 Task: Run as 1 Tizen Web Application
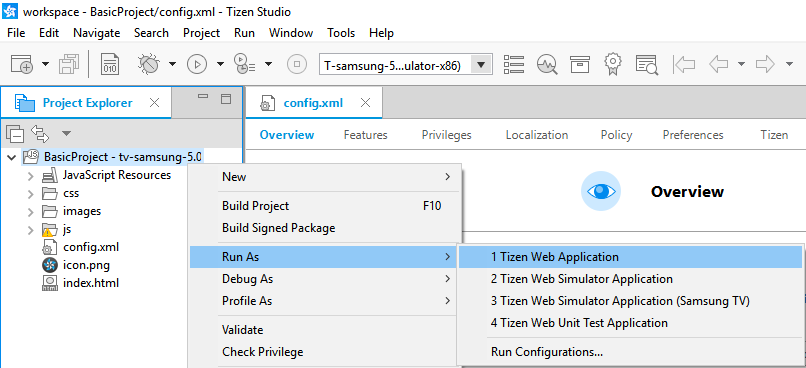(631, 257)
